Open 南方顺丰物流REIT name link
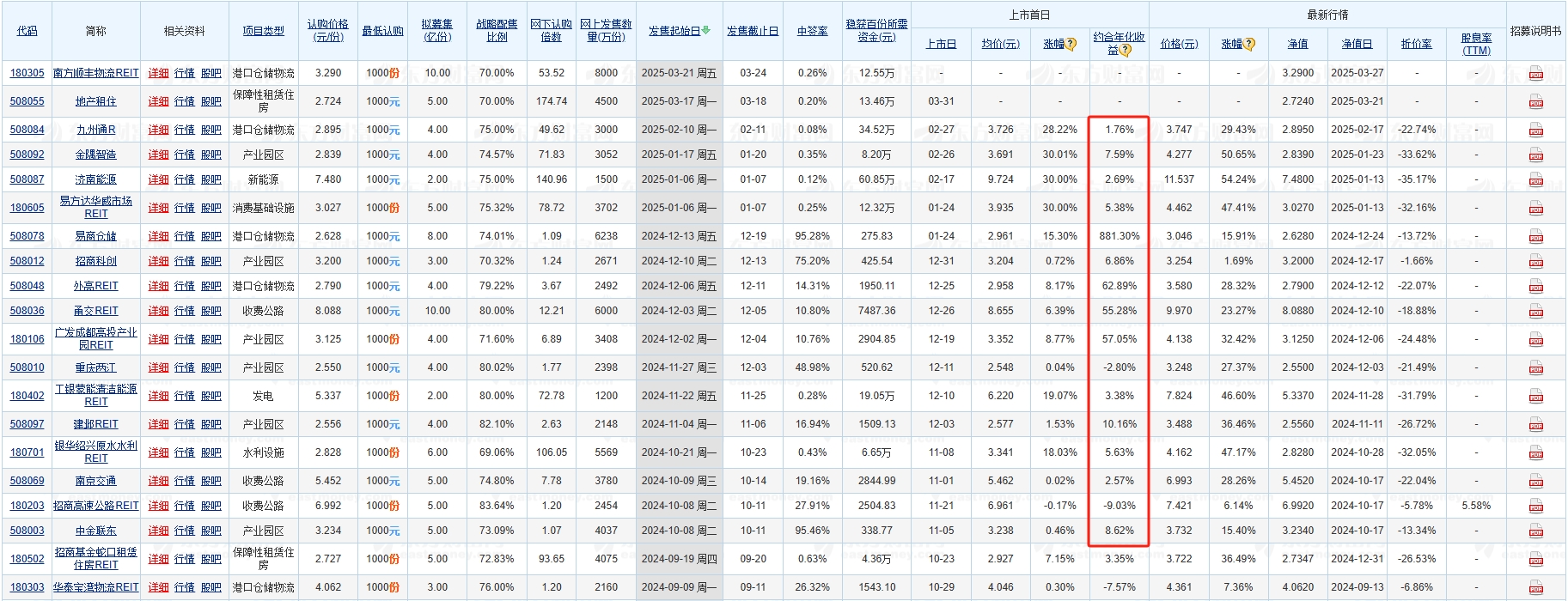 [x=95, y=73]
